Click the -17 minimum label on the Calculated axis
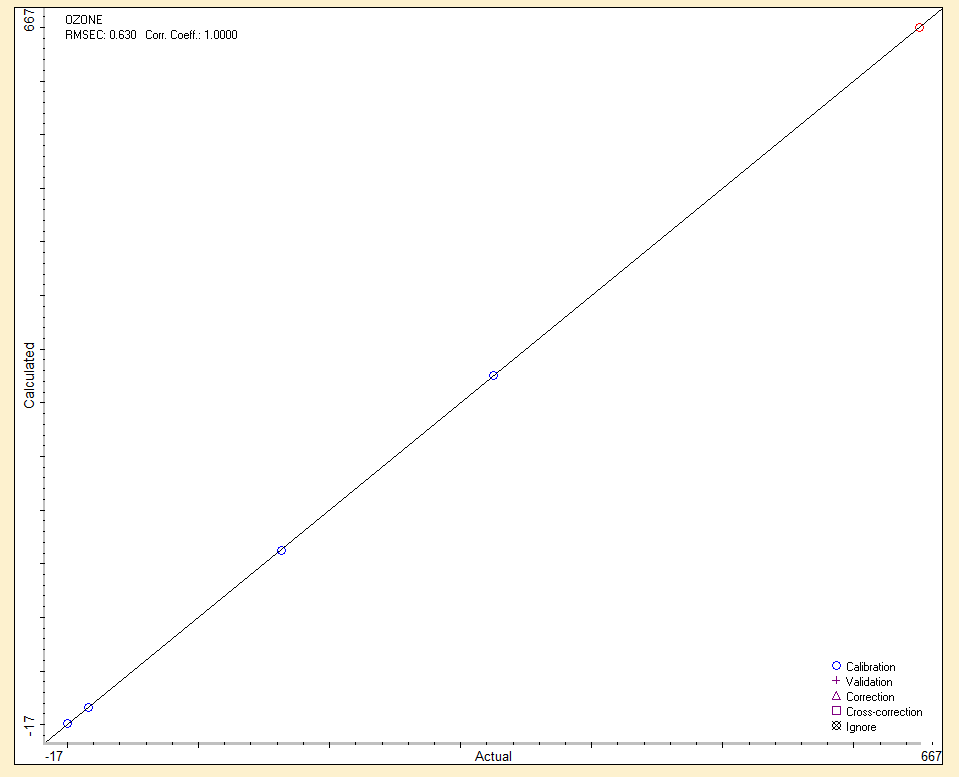The width and height of the screenshot is (959, 777). coord(29,724)
